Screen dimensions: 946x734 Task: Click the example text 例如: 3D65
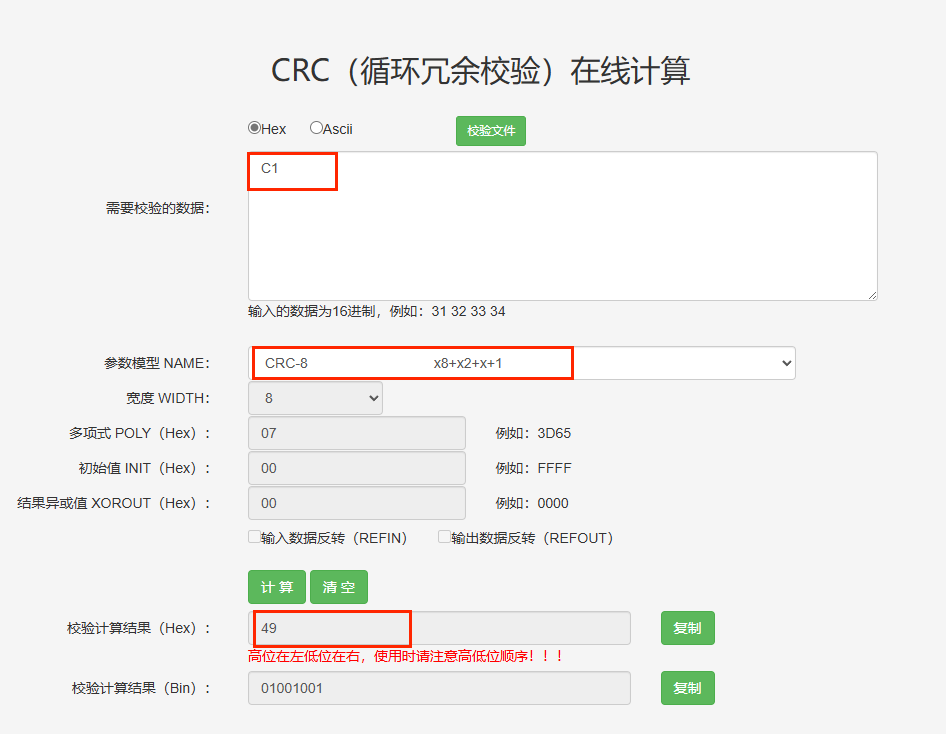click(x=533, y=433)
